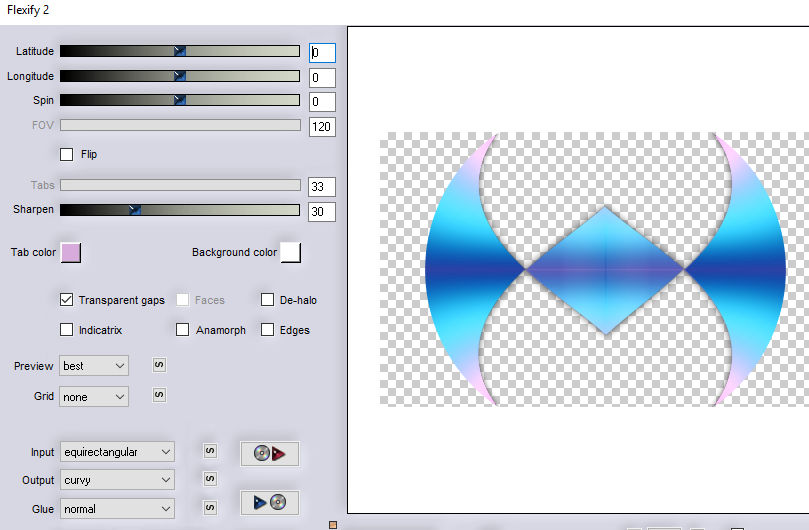Open the Tab color swatch
The width and height of the screenshot is (809, 530).
click(71, 253)
